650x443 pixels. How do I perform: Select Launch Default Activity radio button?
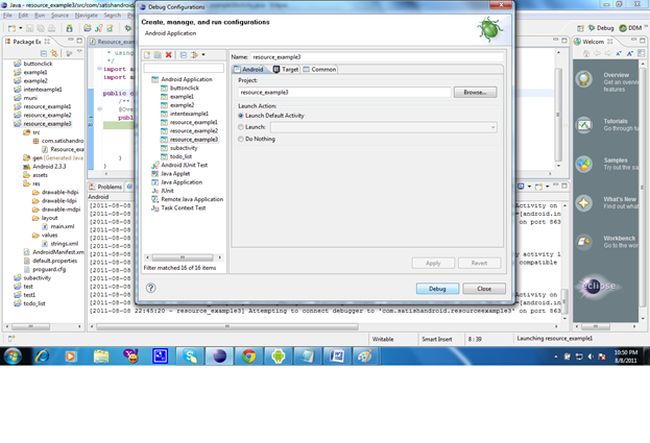(x=240, y=116)
